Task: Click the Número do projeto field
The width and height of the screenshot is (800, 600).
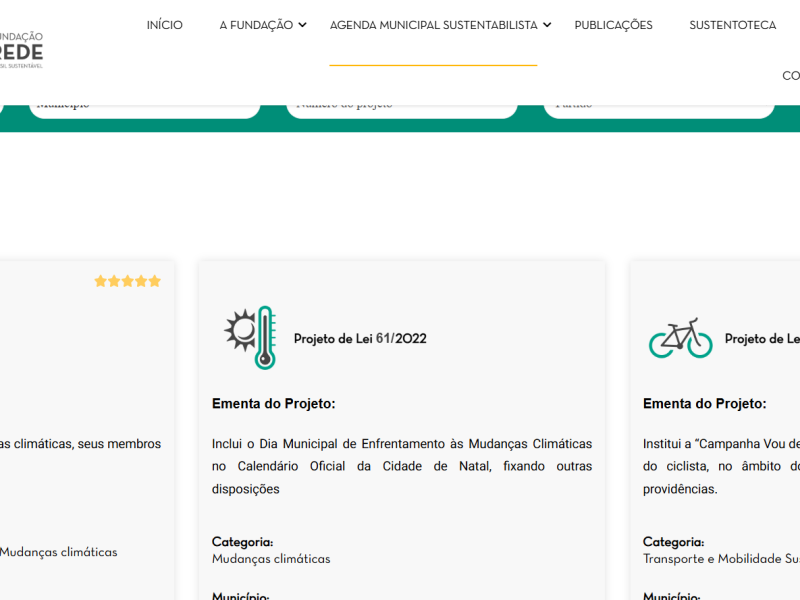Action: tap(402, 105)
